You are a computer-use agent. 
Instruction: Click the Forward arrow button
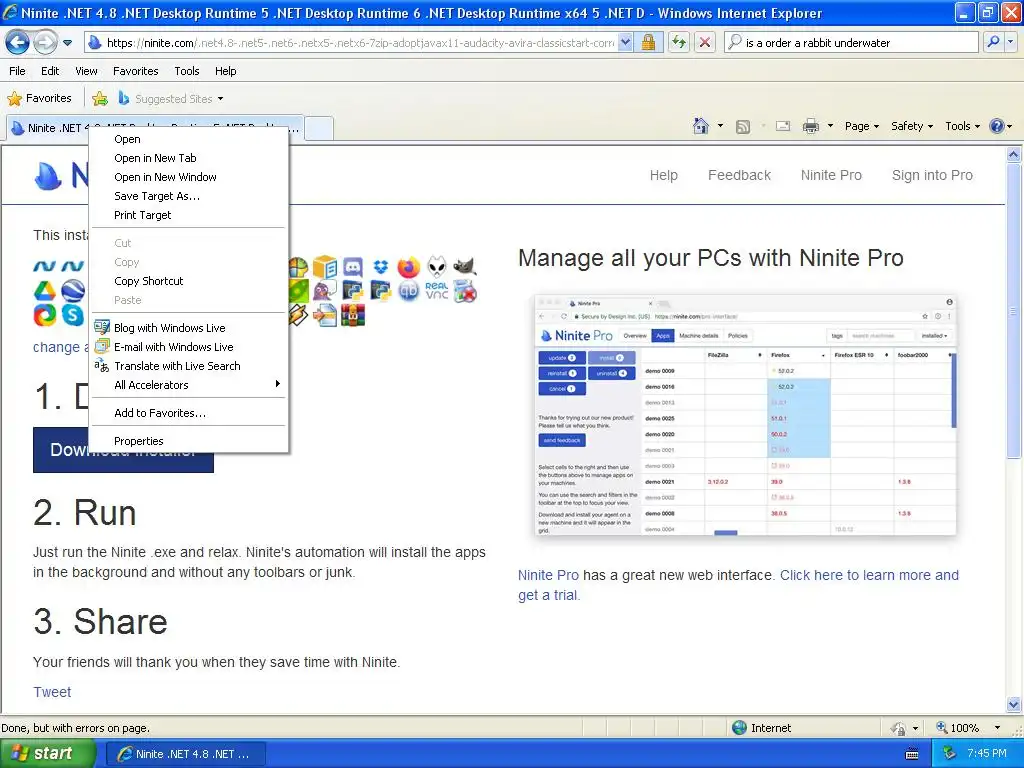[x=44, y=43]
